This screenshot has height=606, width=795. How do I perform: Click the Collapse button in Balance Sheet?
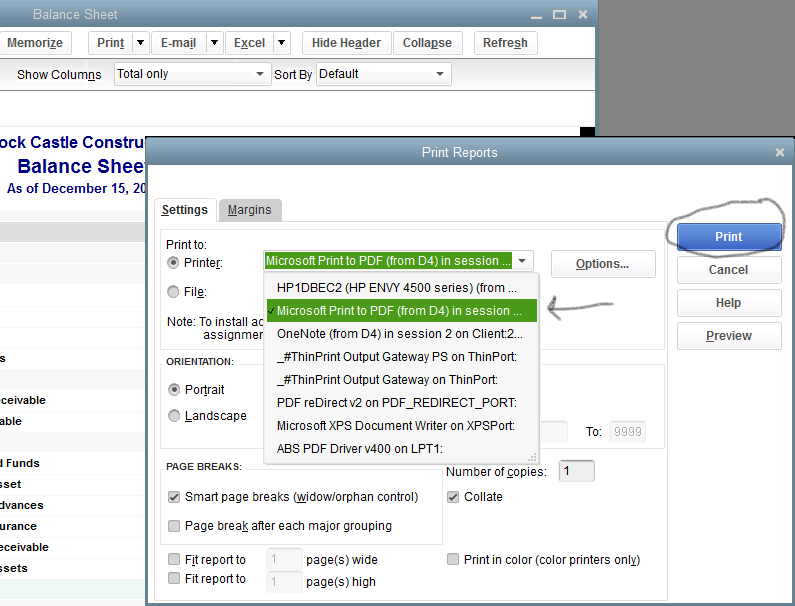tap(427, 43)
